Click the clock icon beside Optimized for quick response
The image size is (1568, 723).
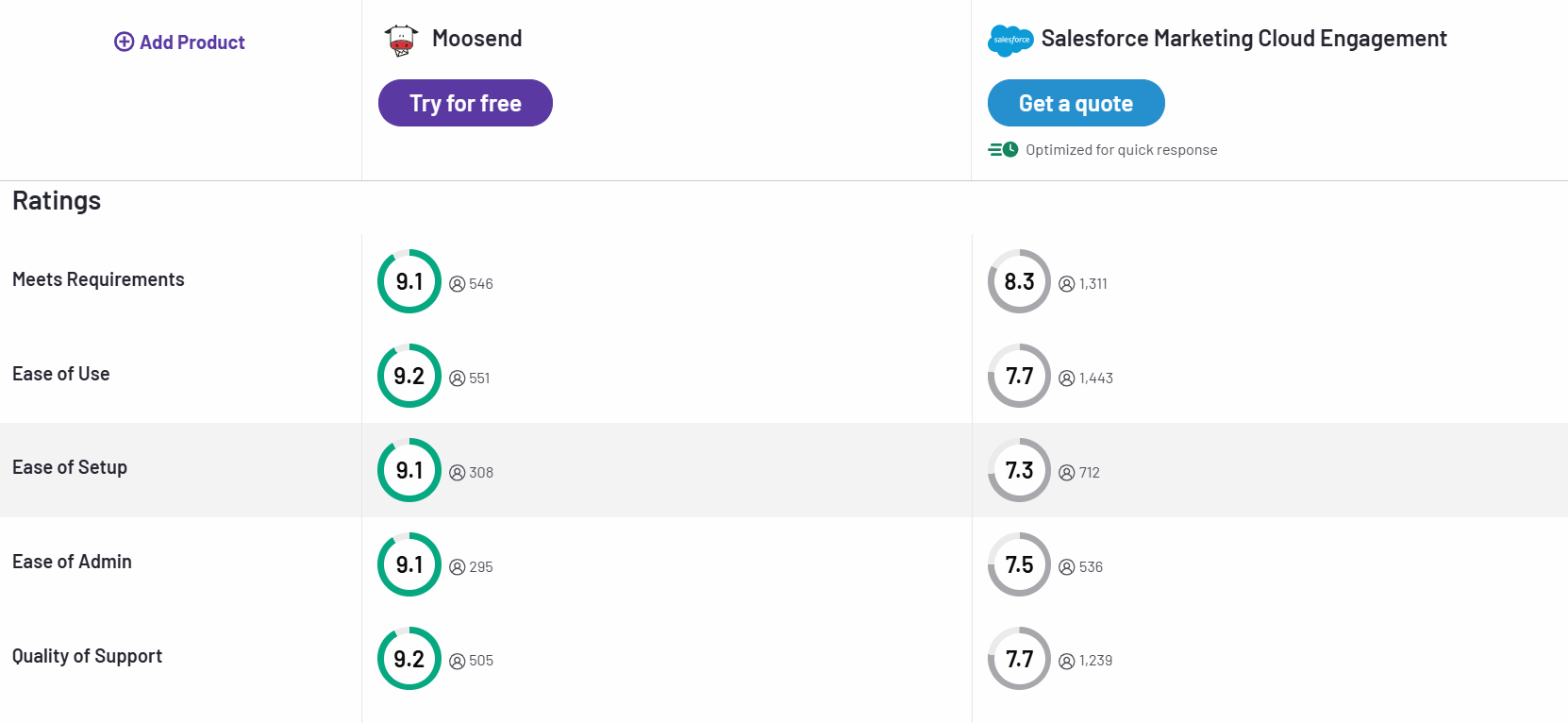1009,149
